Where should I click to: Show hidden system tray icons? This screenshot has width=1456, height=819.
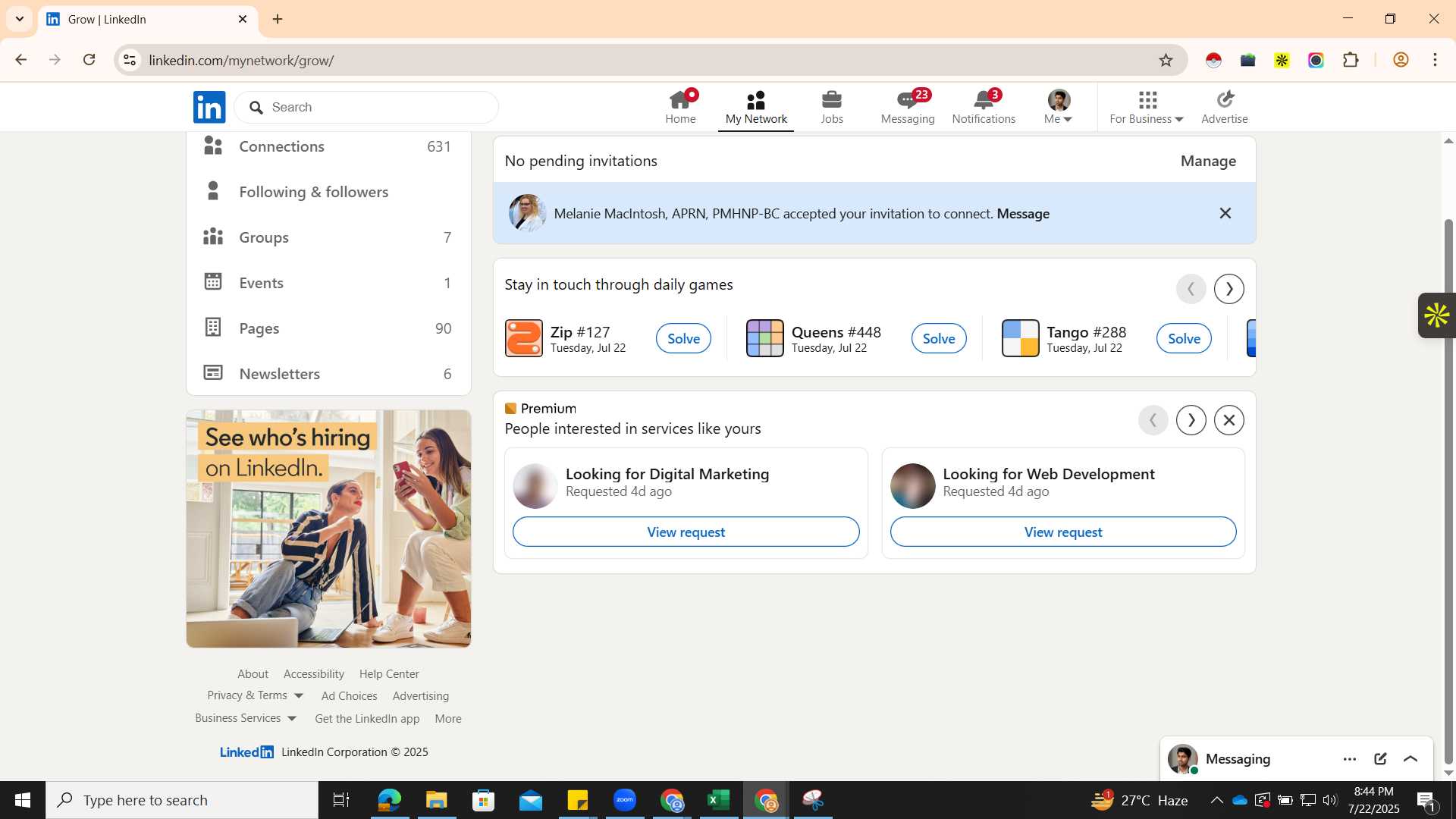1216,800
